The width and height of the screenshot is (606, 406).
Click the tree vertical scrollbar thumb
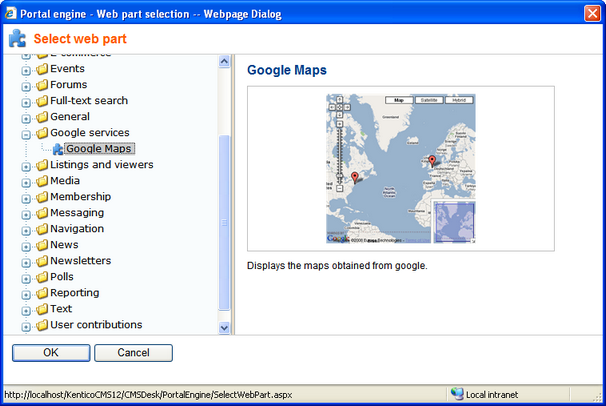[224, 223]
